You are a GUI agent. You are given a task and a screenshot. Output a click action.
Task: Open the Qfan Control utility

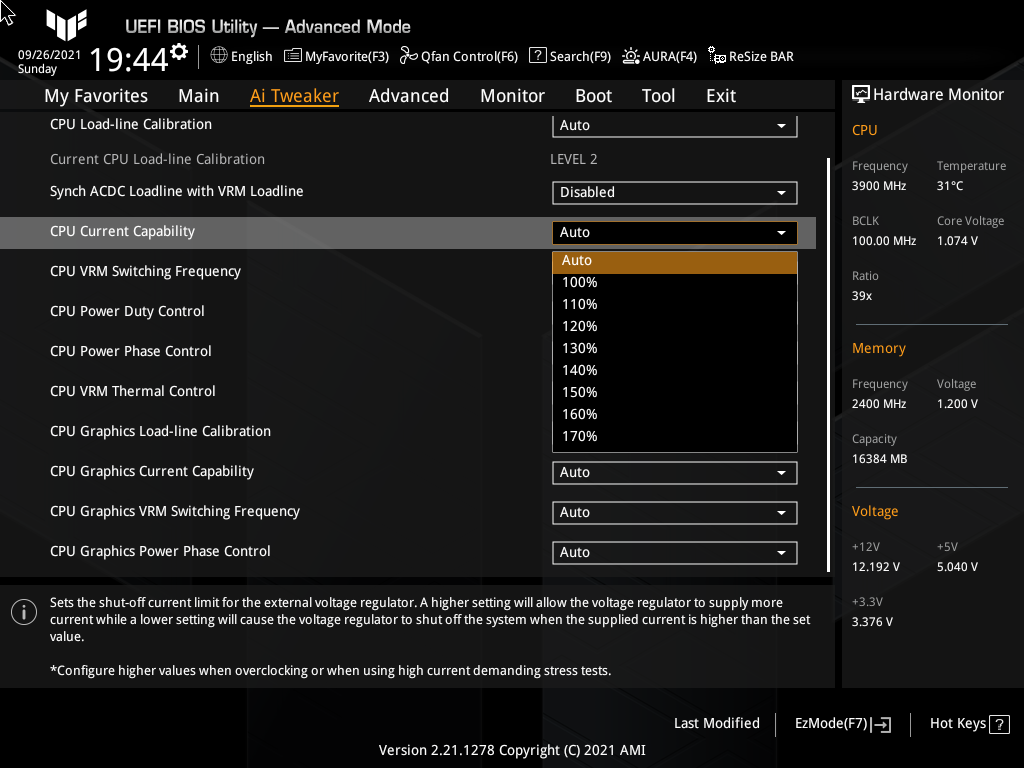click(459, 56)
